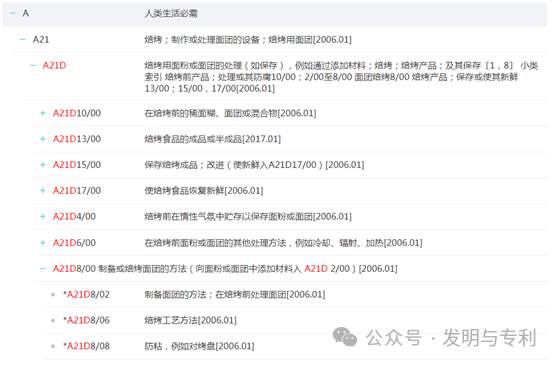Collapse the A21D subclass node

33,66
